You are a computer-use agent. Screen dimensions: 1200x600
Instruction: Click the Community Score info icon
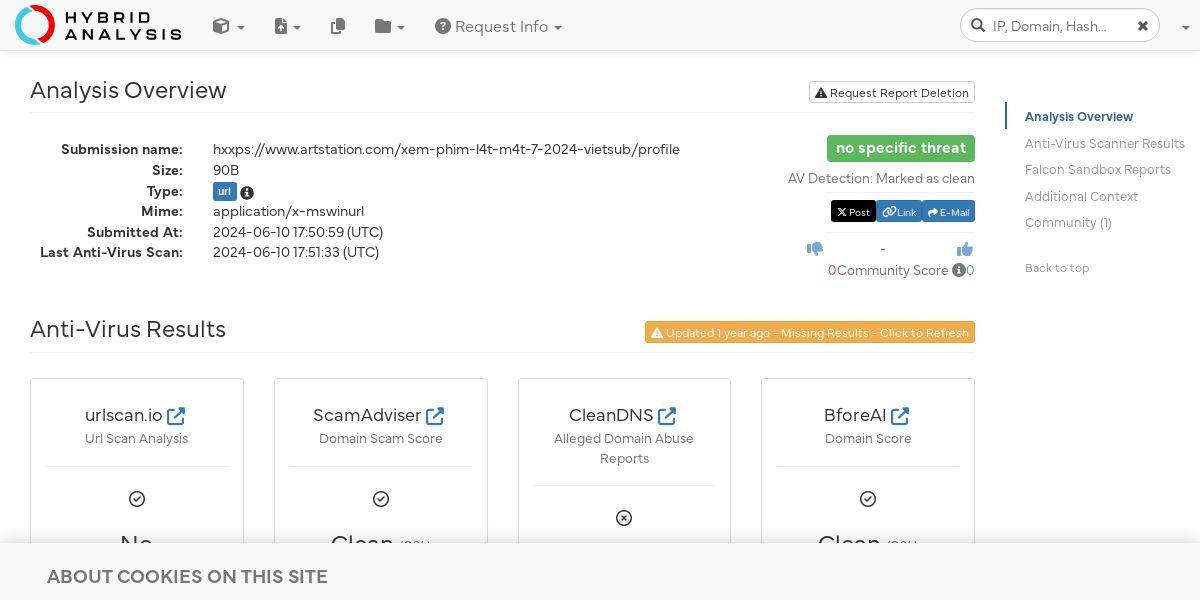[x=959, y=270]
